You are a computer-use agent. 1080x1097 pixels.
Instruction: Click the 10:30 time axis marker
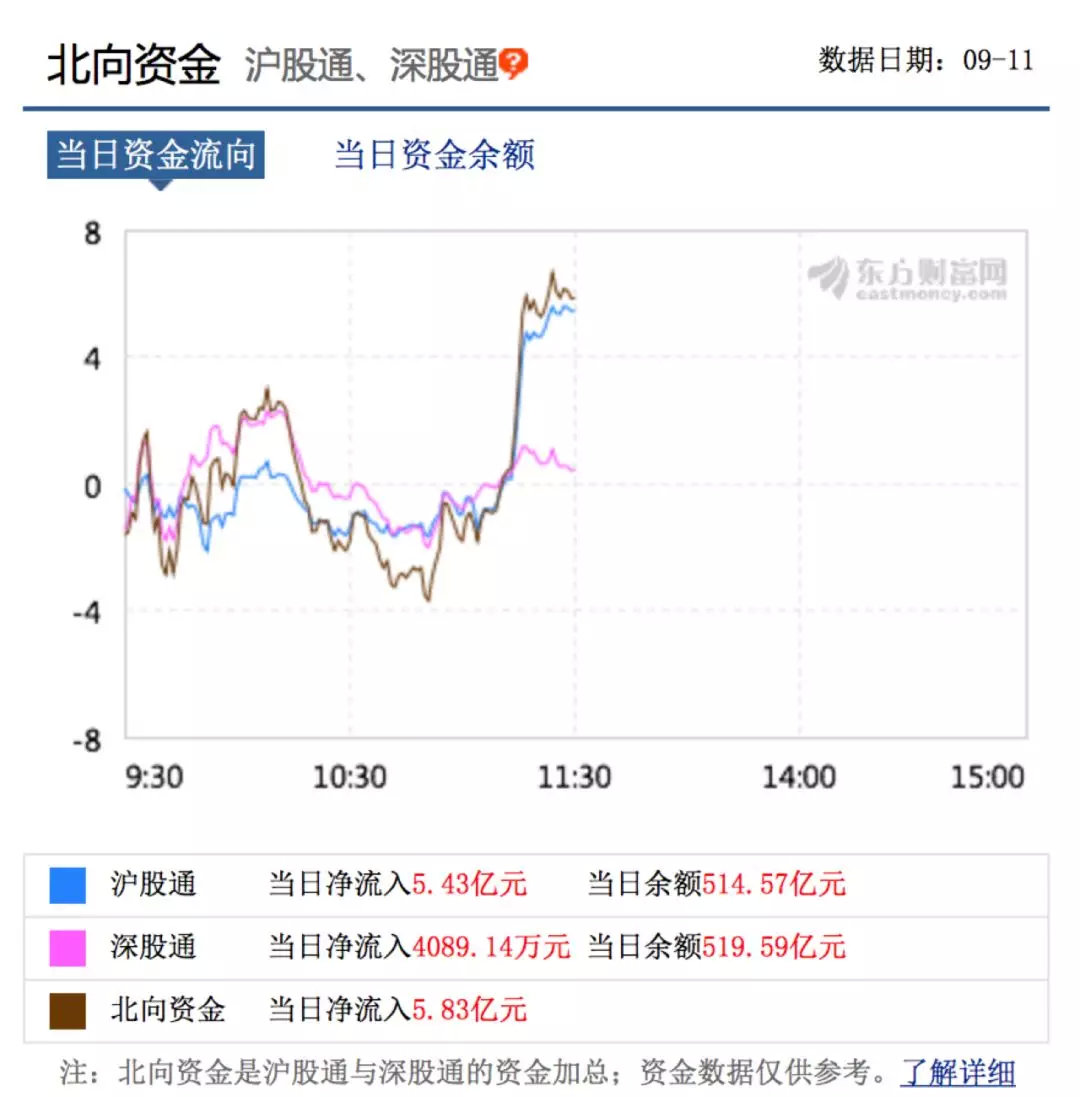[350, 777]
